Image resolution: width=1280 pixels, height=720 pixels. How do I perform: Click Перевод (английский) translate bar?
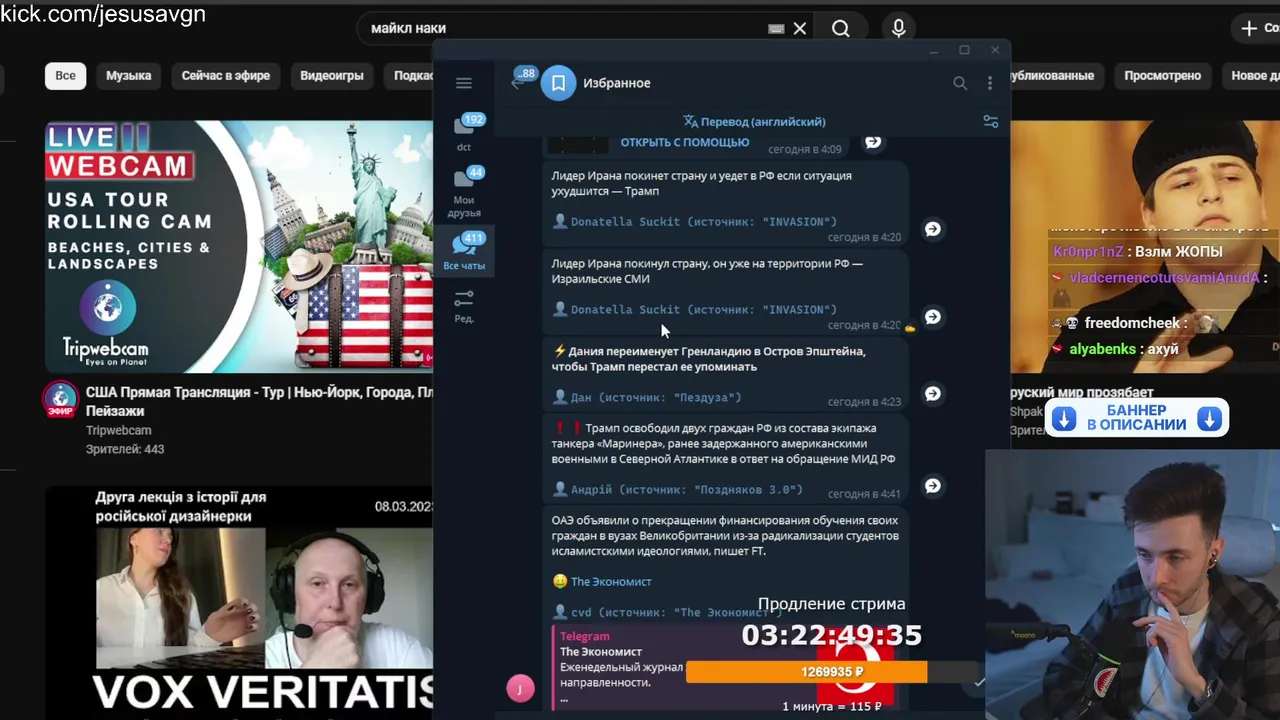(x=755, y=121)
